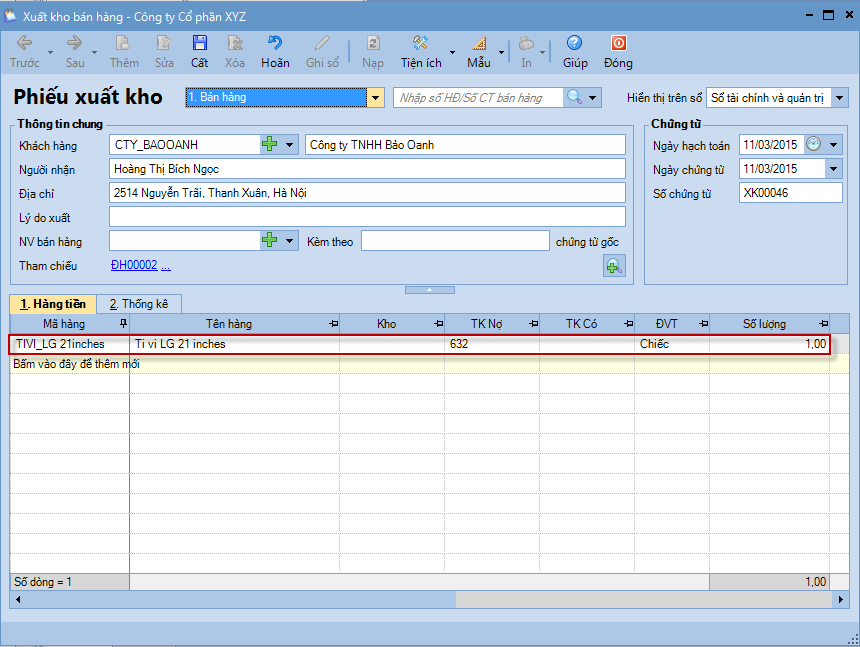
Task: Pin the Số lượng column
Action: pos(823,324)
